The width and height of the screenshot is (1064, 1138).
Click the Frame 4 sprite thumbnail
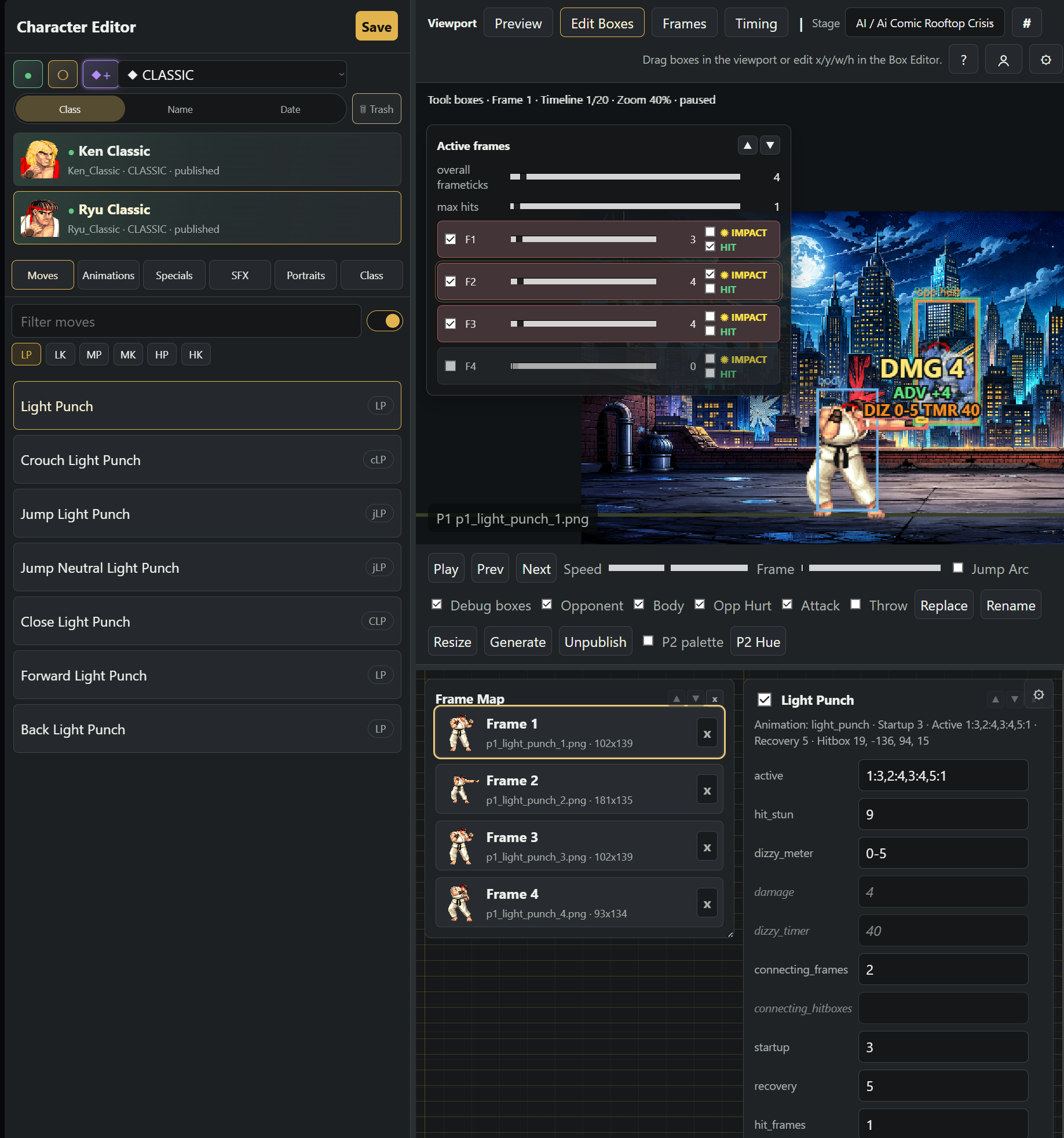pyautogui.click(x=460, y=903)
